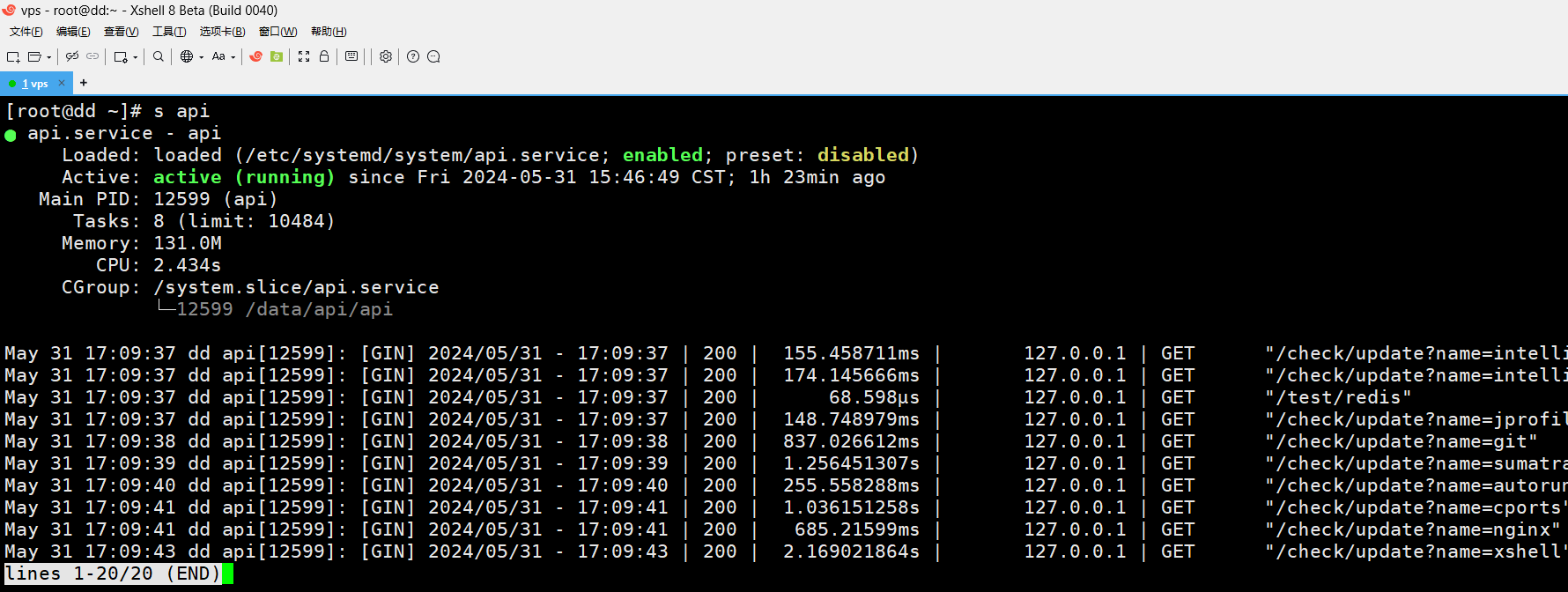Click the 'Memory: 131.0M' value
1568x592 pixels.
pyautogui.click(x=188, y=243)
